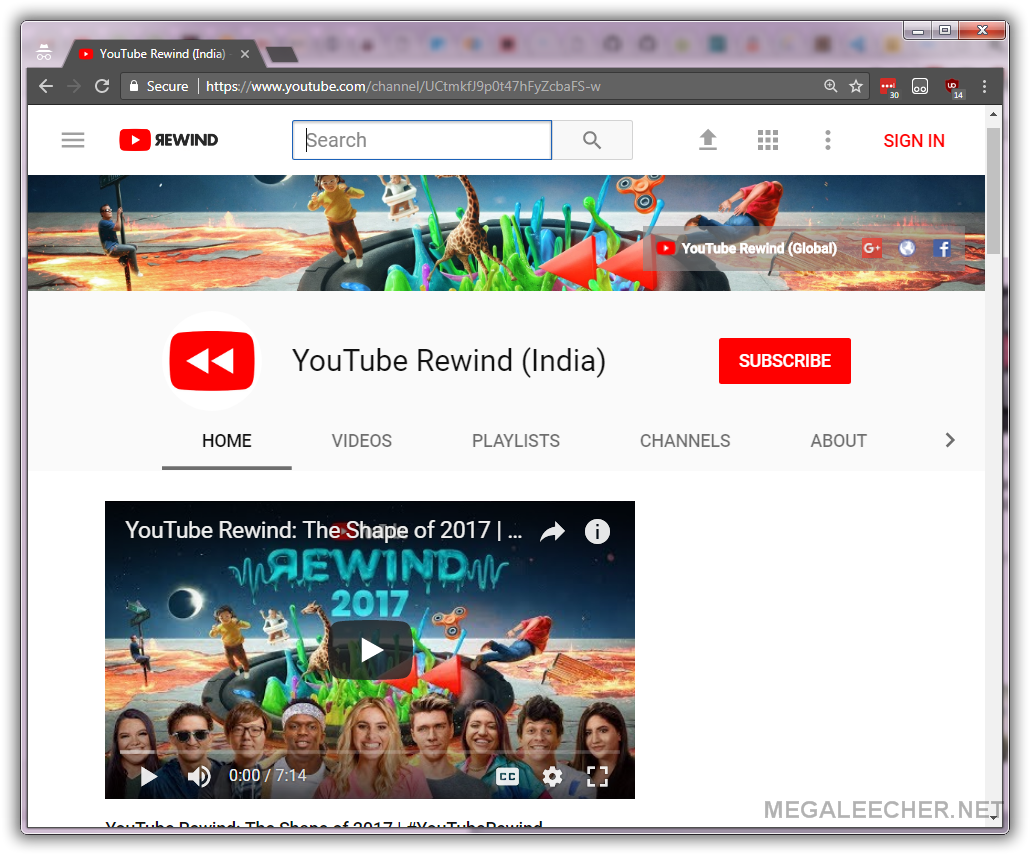
Task: Click the video title in player
Action: 324,530
